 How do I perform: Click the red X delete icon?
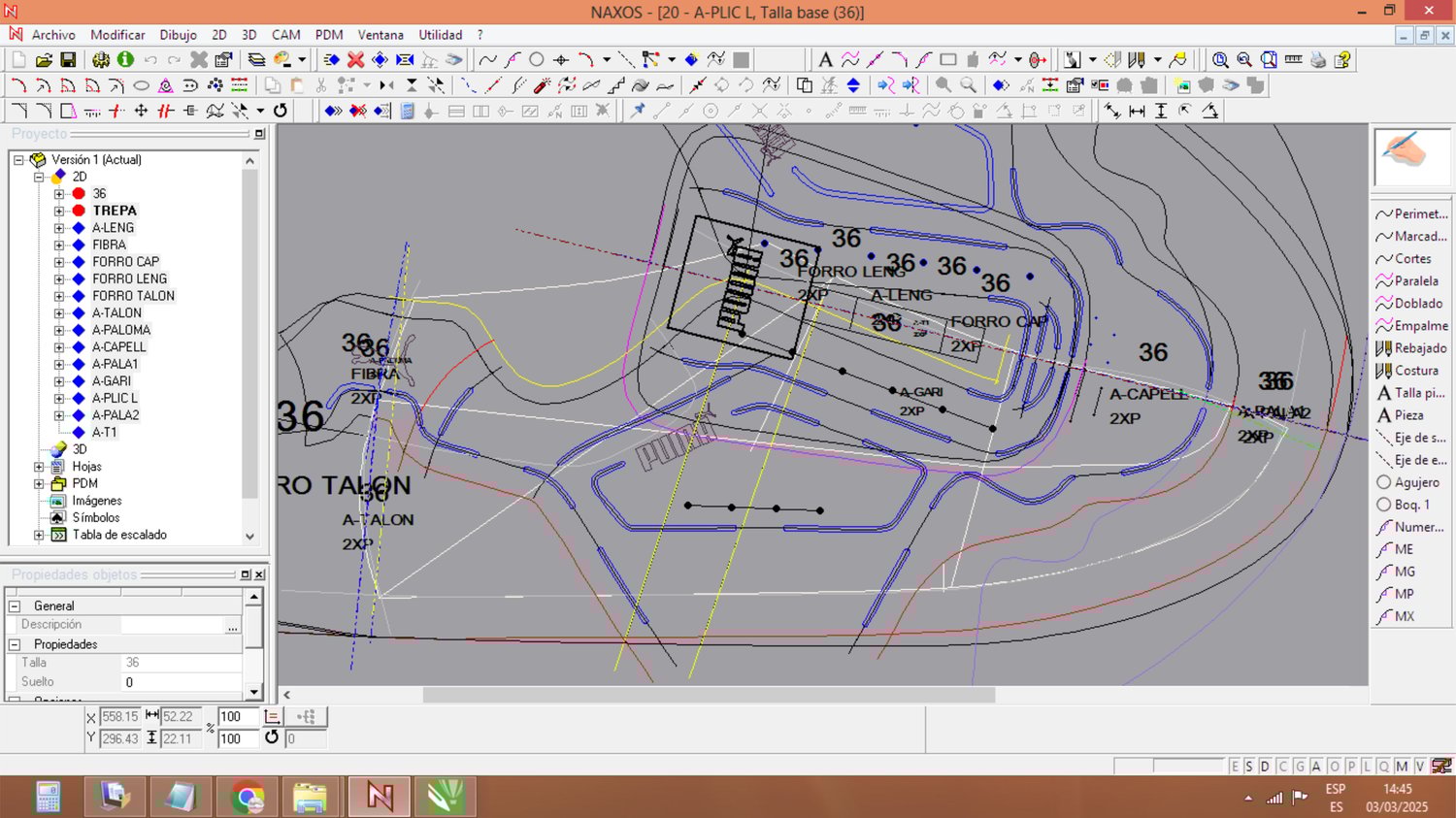pyautogui.click(x=356, y=60)
